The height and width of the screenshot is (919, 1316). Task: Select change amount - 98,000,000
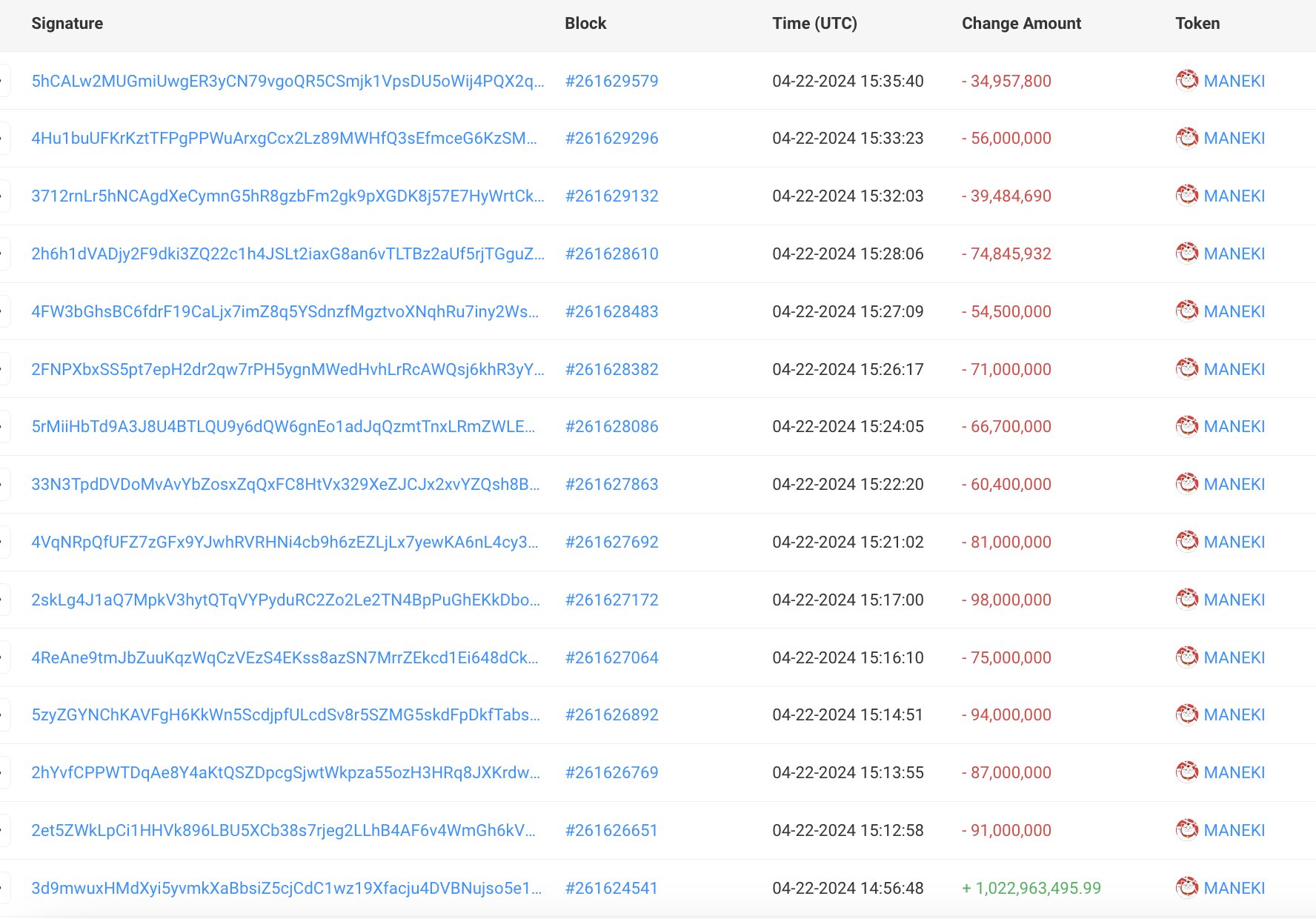coord(1006,600)
